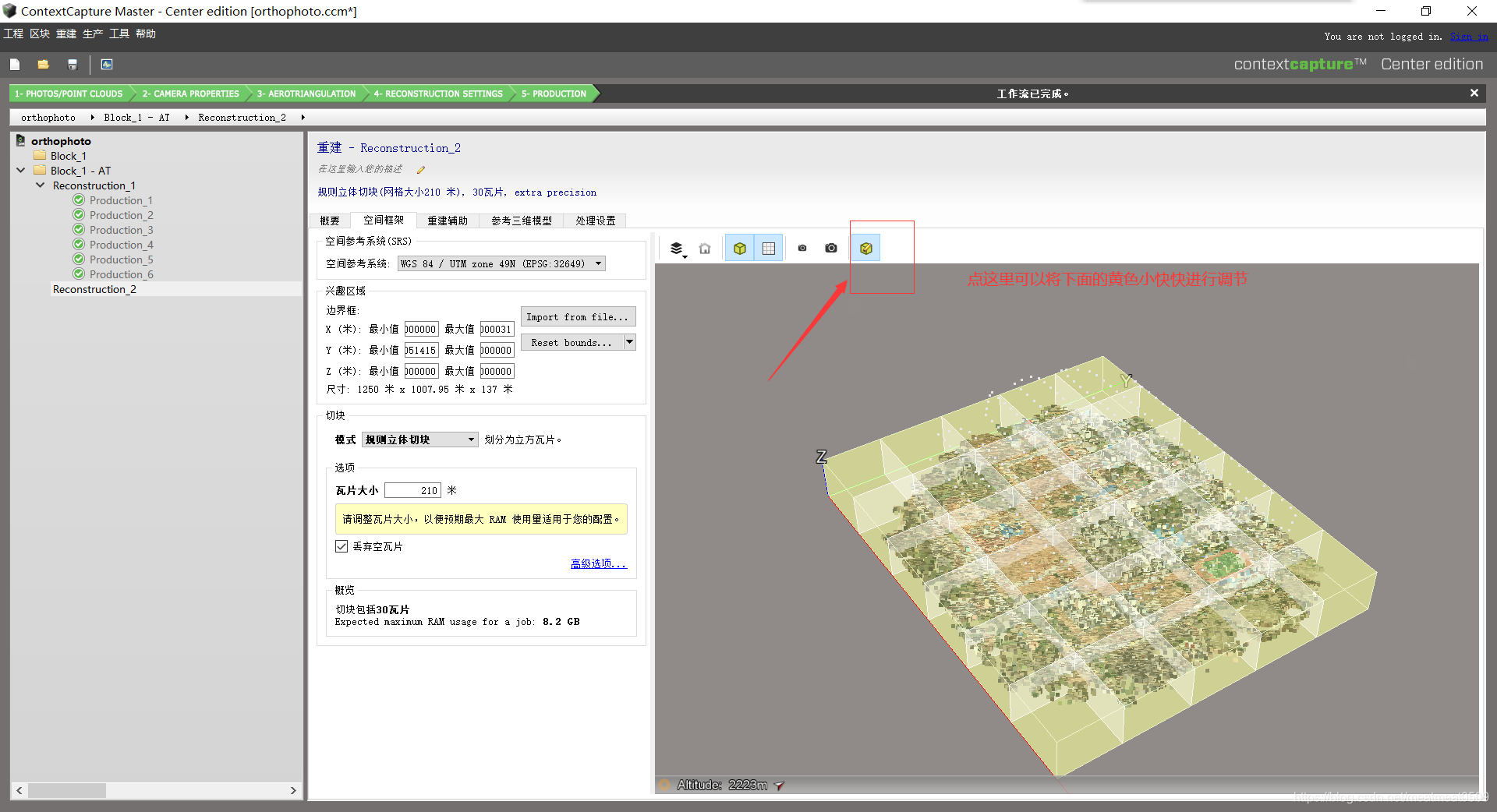Image resolution: width=1497 pixels, height=812 pixels.
Task: Click the Production_1 green check status icon
Action: [x=79, y=200]
